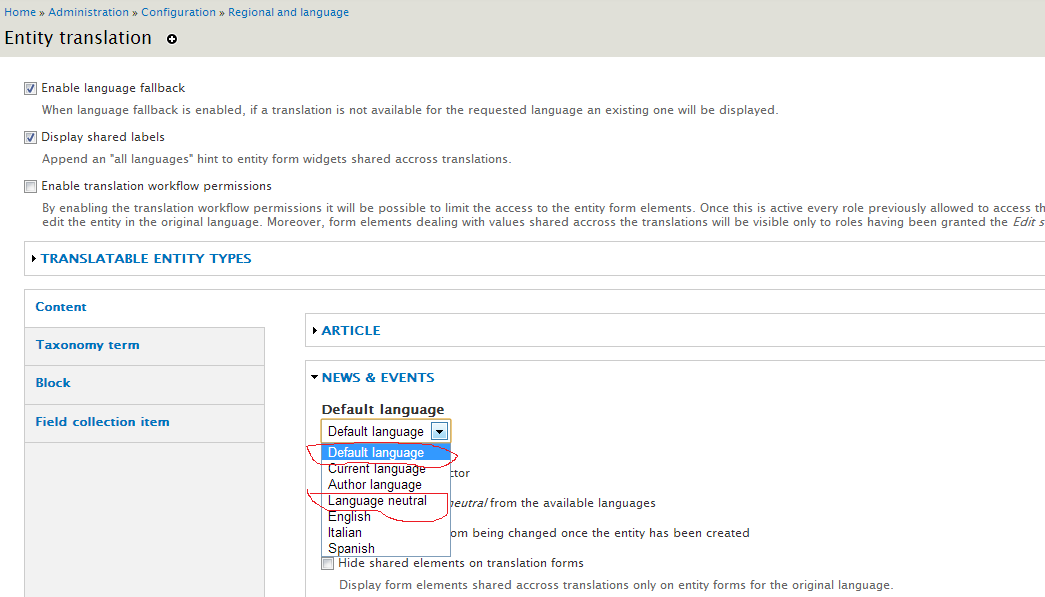The height and width of the screenshot is (597, 1045).
Task: Click the help icon beside Entity translation title
Action: 170,39
